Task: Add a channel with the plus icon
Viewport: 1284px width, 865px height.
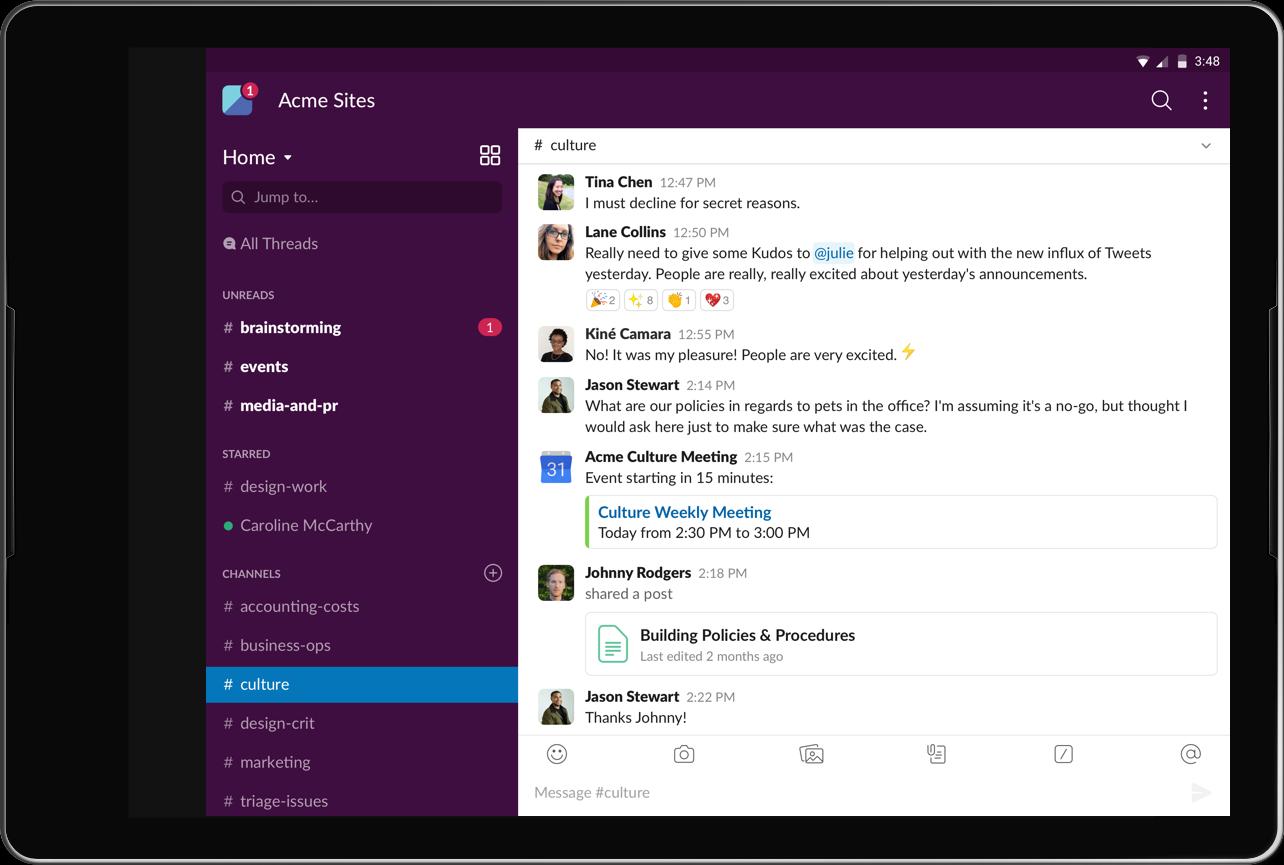Action: pyautogui.click(x=493, y=573)
